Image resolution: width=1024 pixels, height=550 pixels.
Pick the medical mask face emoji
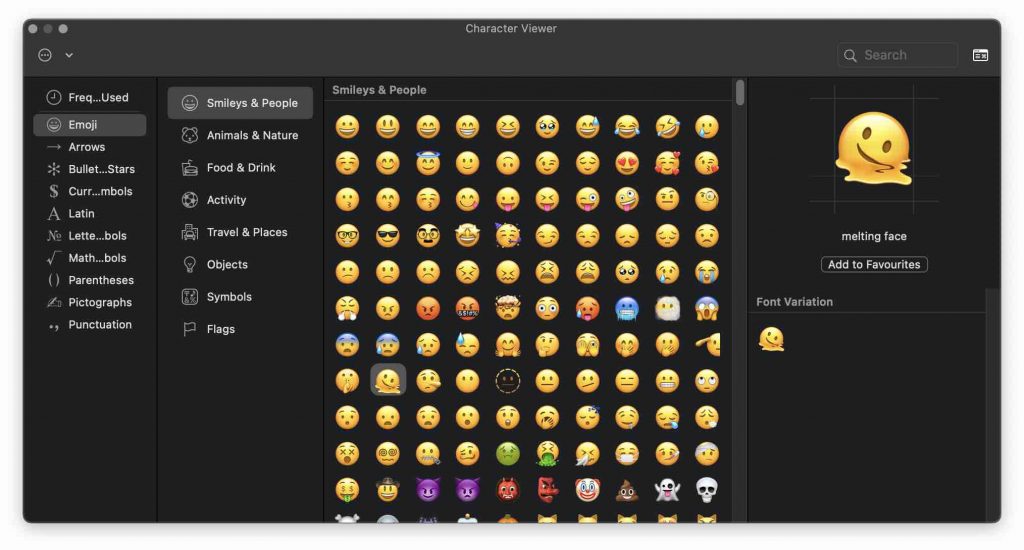click(627, 453)
